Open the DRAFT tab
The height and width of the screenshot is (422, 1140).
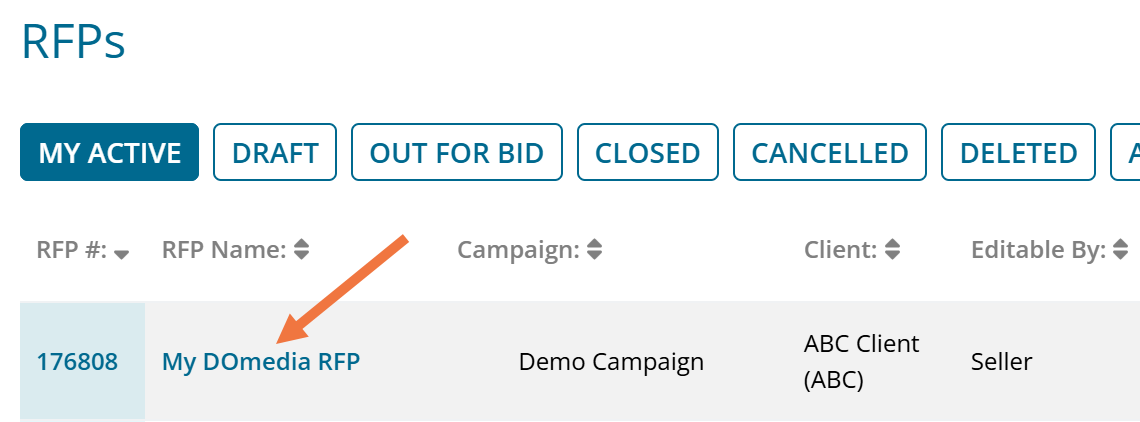(275, 153)
